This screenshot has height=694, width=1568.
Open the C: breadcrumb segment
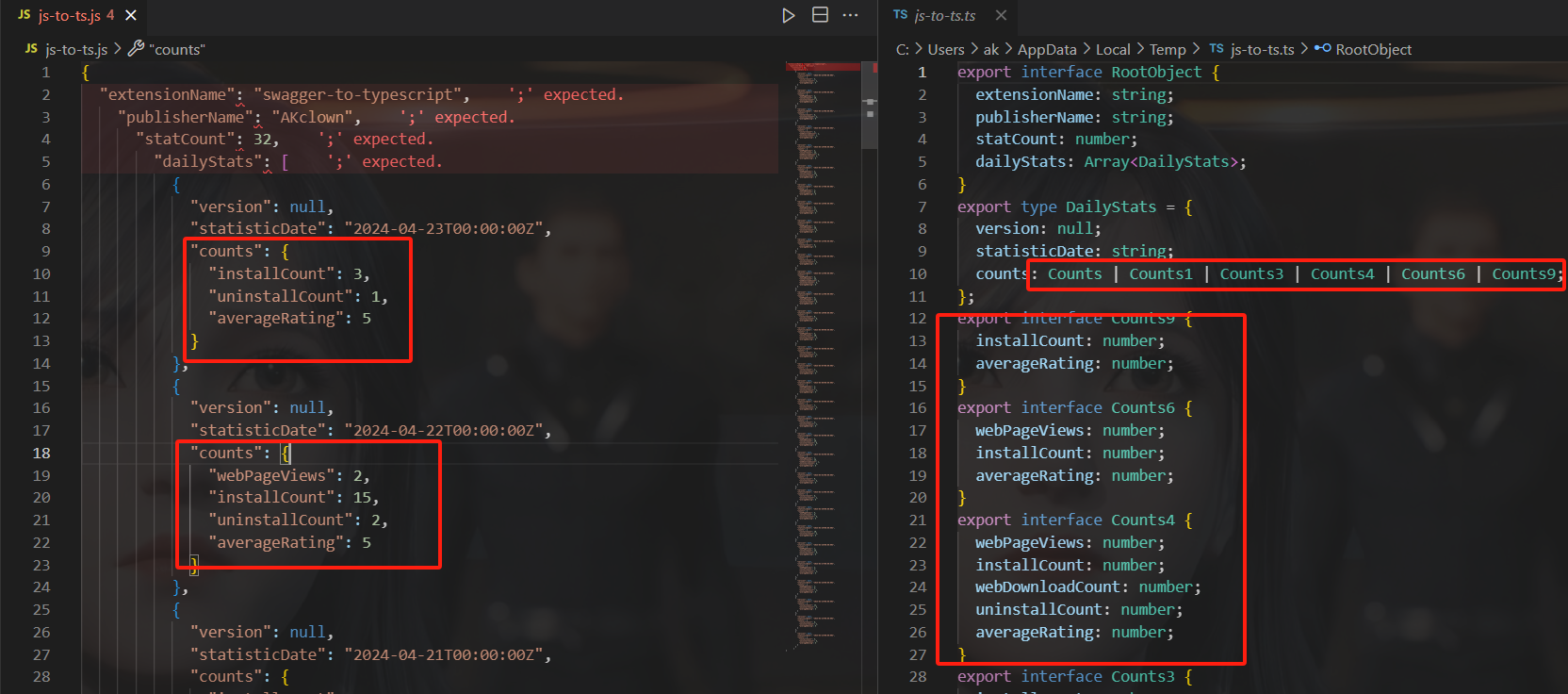coord(903,49)
